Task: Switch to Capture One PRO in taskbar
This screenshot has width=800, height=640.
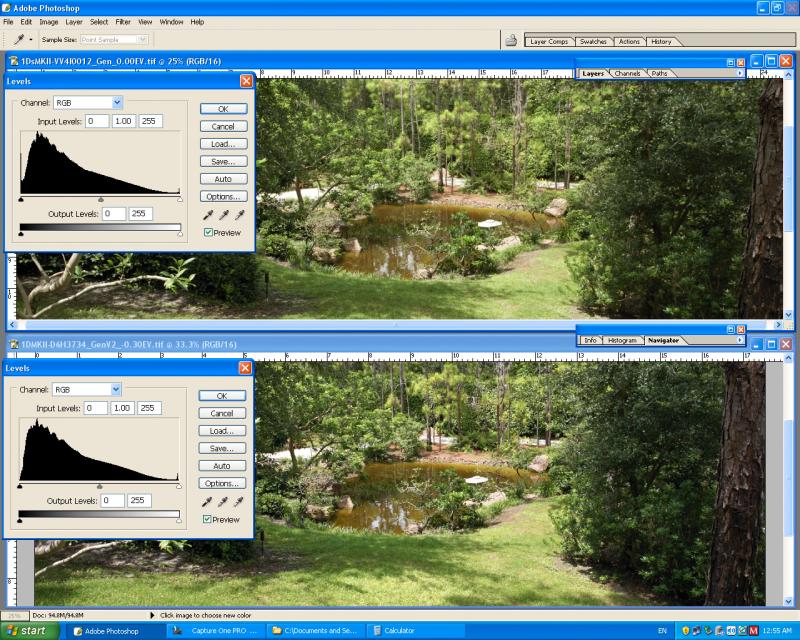Action: (217, 631)
